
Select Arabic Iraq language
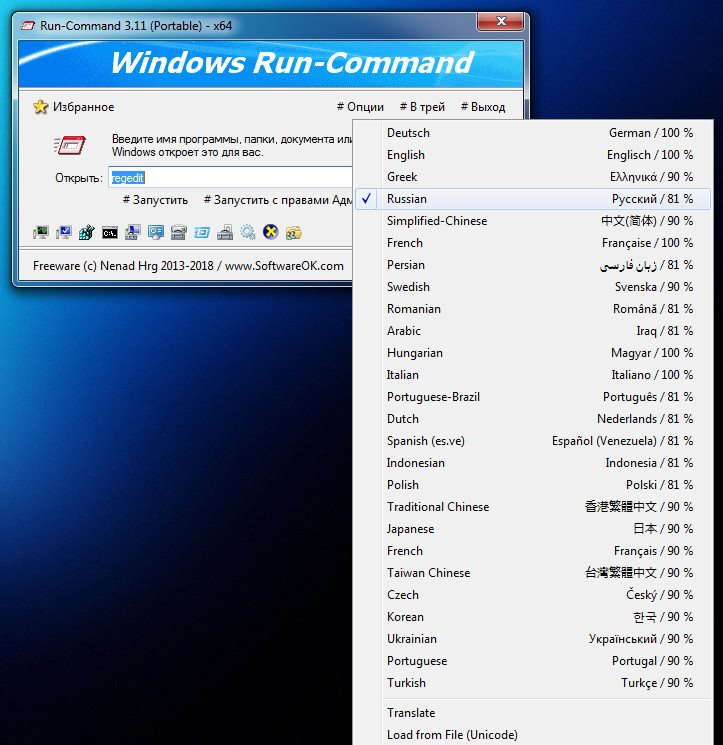click(x=533, y=331)
